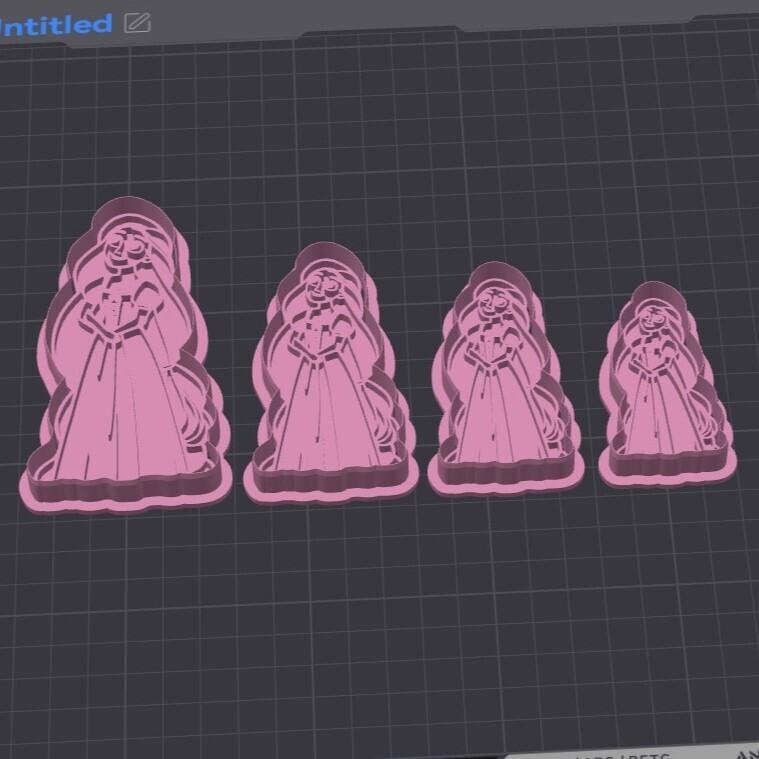Click the edit plate name pencil icon
This screenshot has width=759, height=759.
pyautogui.click(x=137, y=23)
